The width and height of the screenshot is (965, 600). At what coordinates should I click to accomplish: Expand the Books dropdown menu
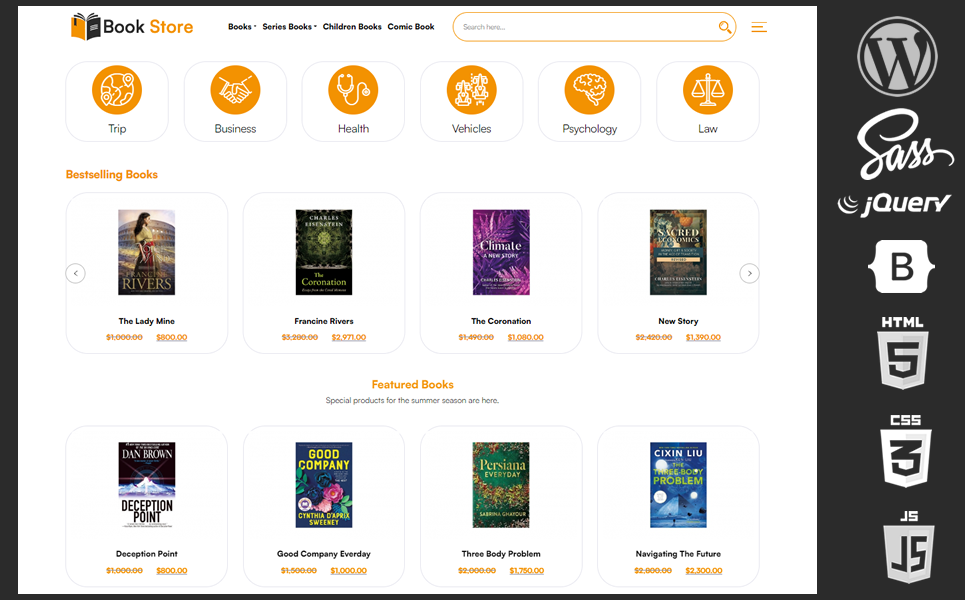pos(242,27)
